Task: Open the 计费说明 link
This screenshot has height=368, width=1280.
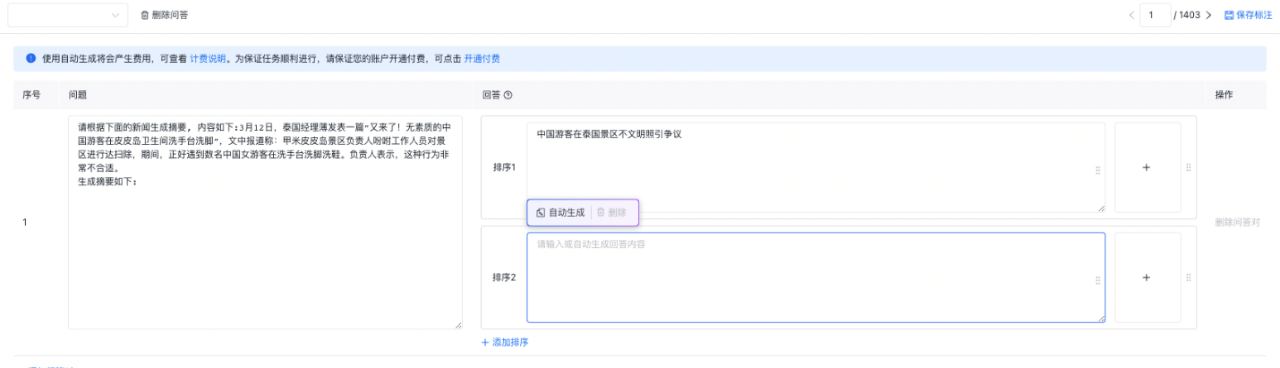Action: tap(208, 59)
